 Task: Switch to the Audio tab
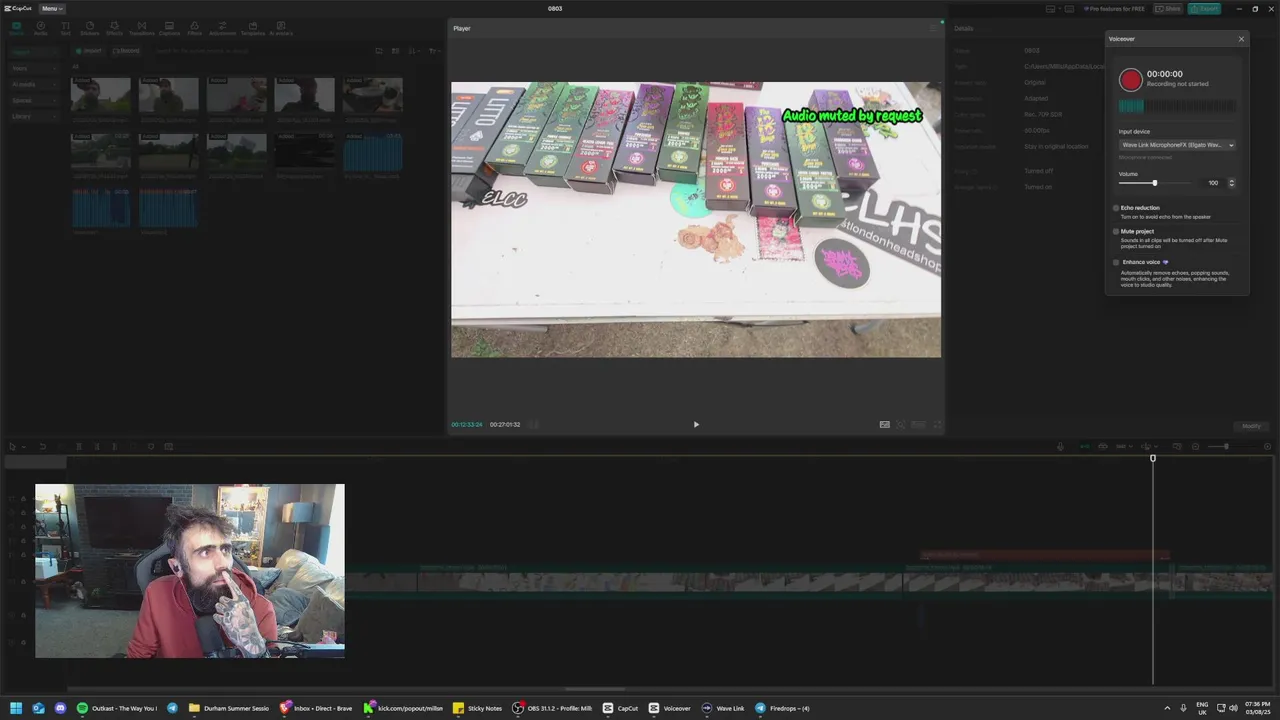pyautogui.click(x=41, y=28)
